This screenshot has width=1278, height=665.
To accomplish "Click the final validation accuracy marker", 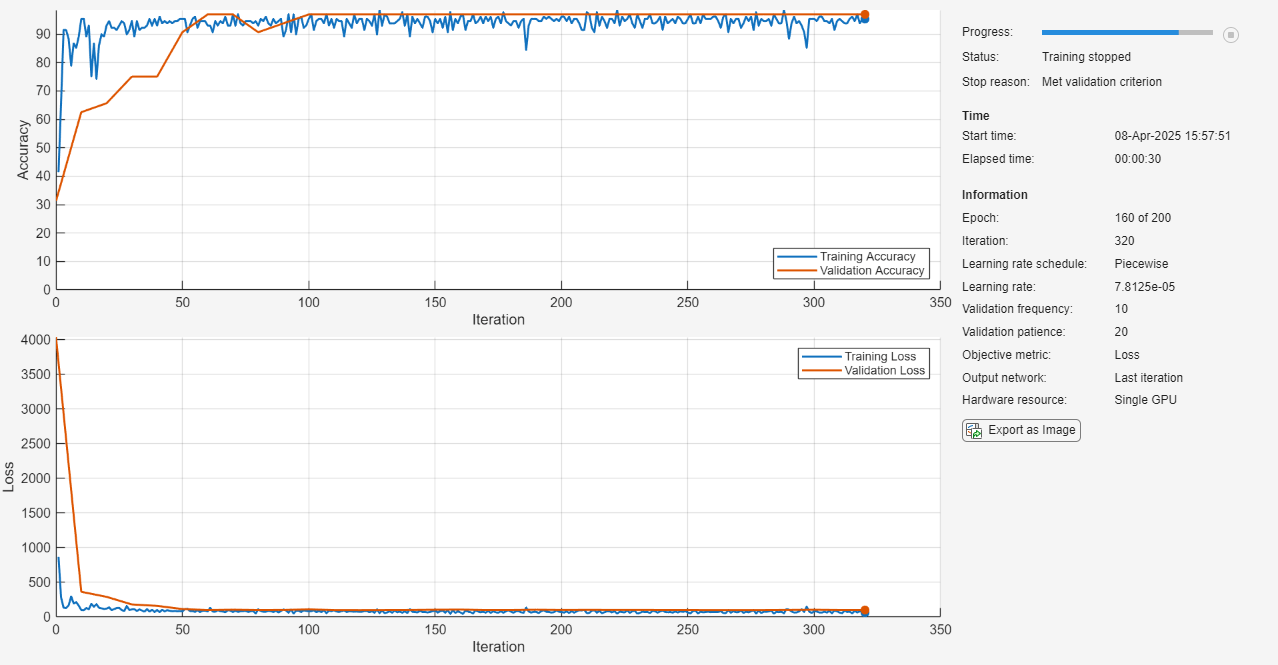I will coord(864,16).
